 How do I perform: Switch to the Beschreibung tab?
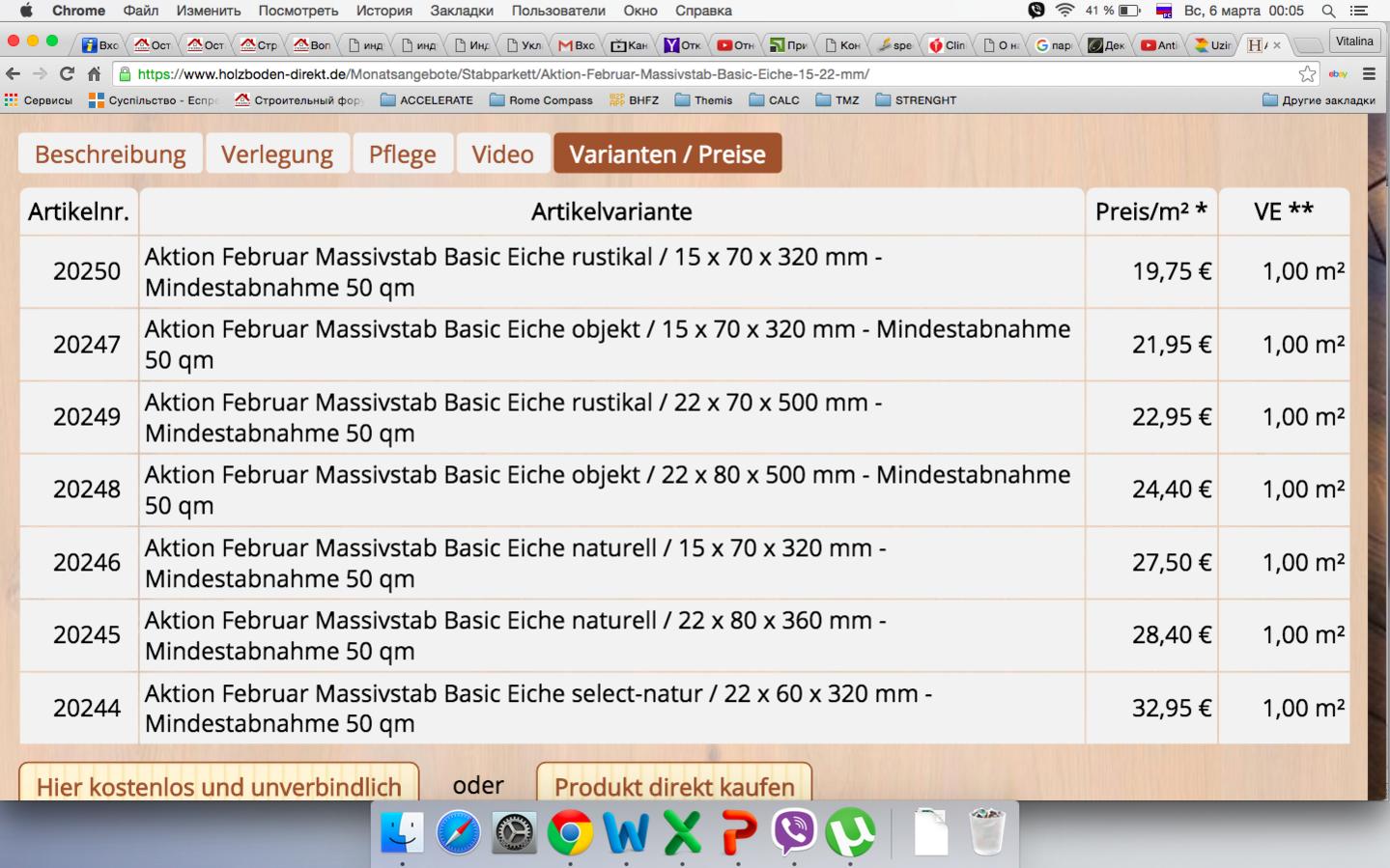point(110,154)
